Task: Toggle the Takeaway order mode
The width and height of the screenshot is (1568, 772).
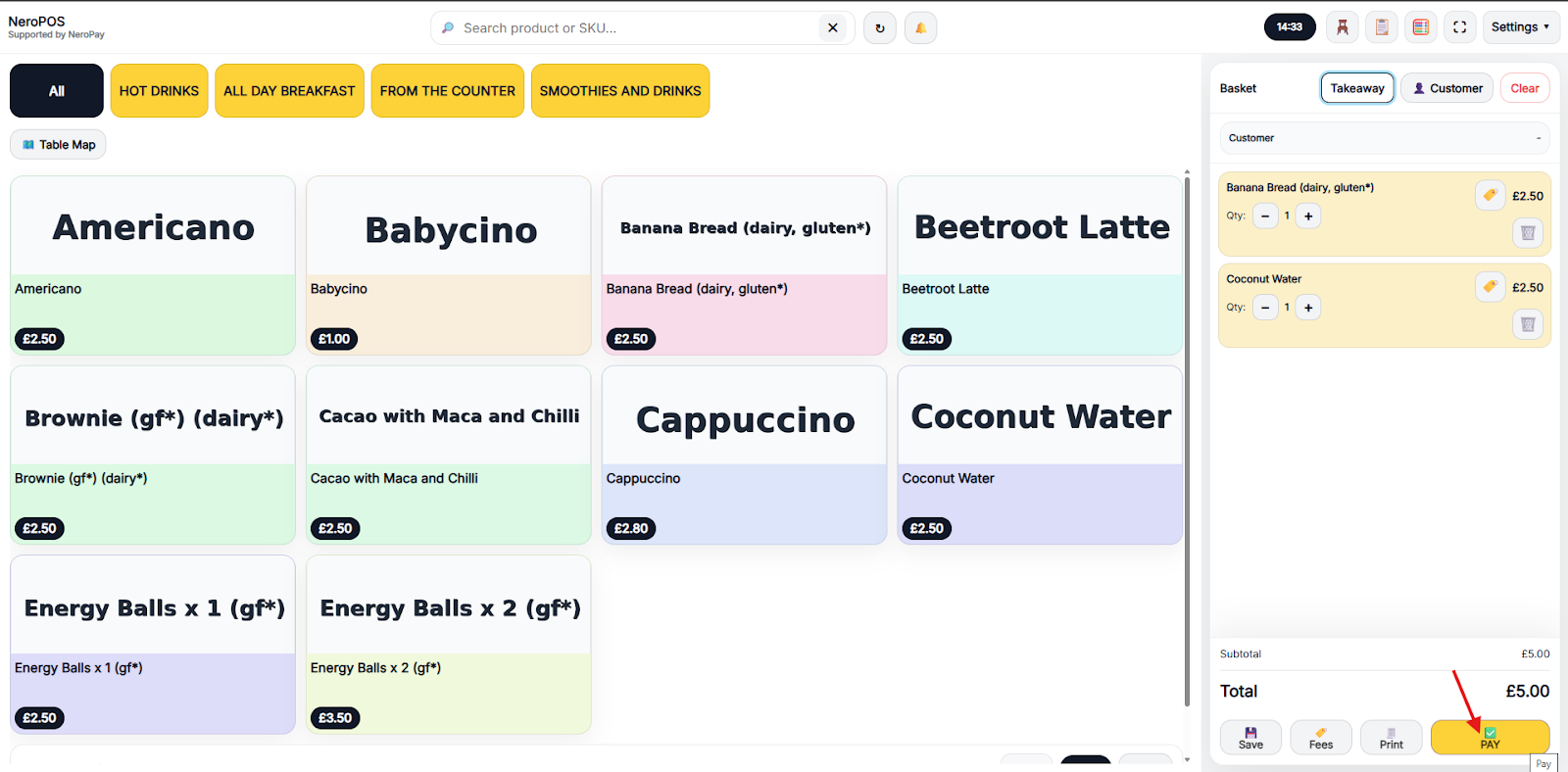Action: pyautogui.click(x=1357, y=88)
